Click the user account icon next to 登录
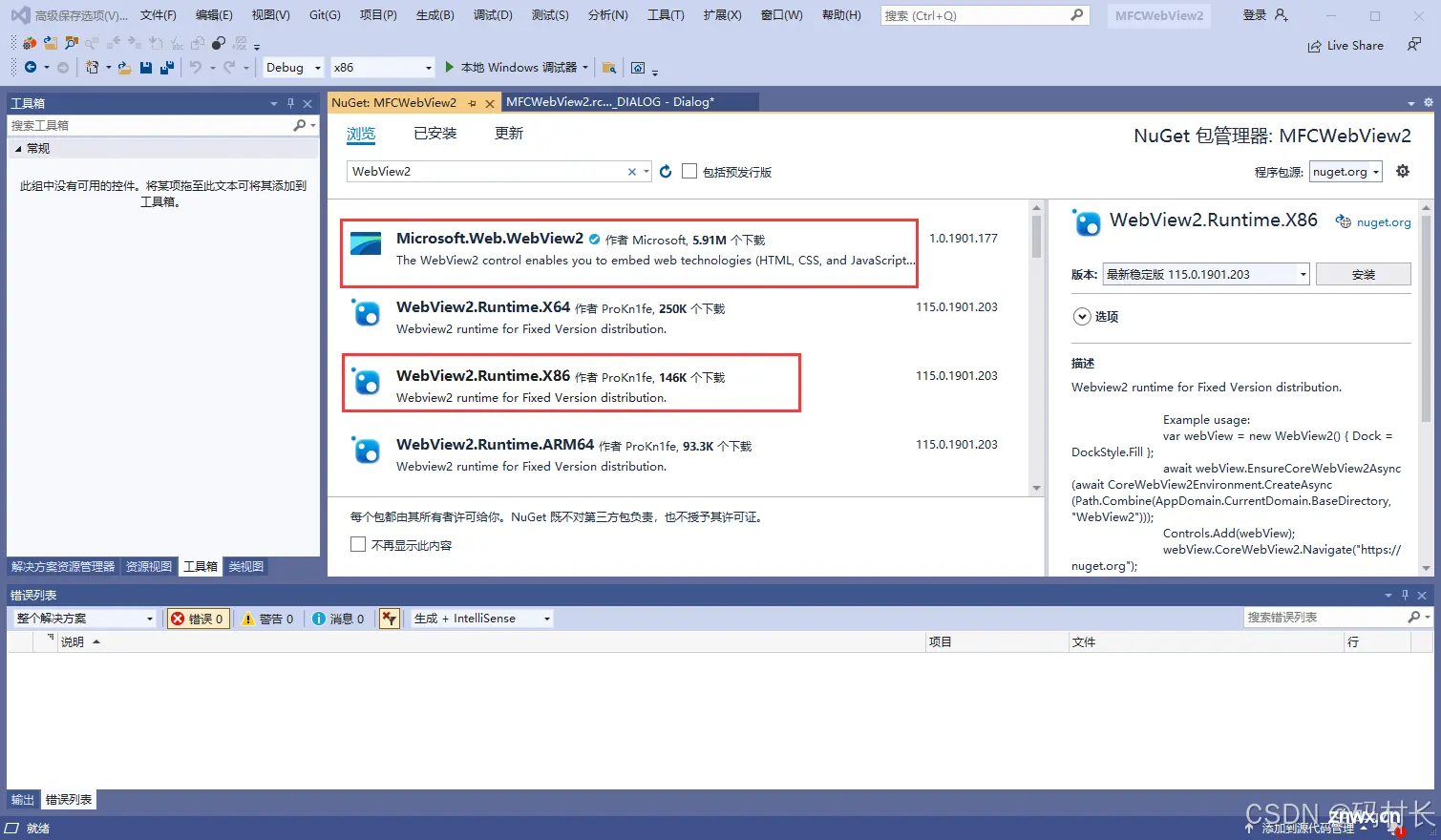 [x=1282, y=15]
